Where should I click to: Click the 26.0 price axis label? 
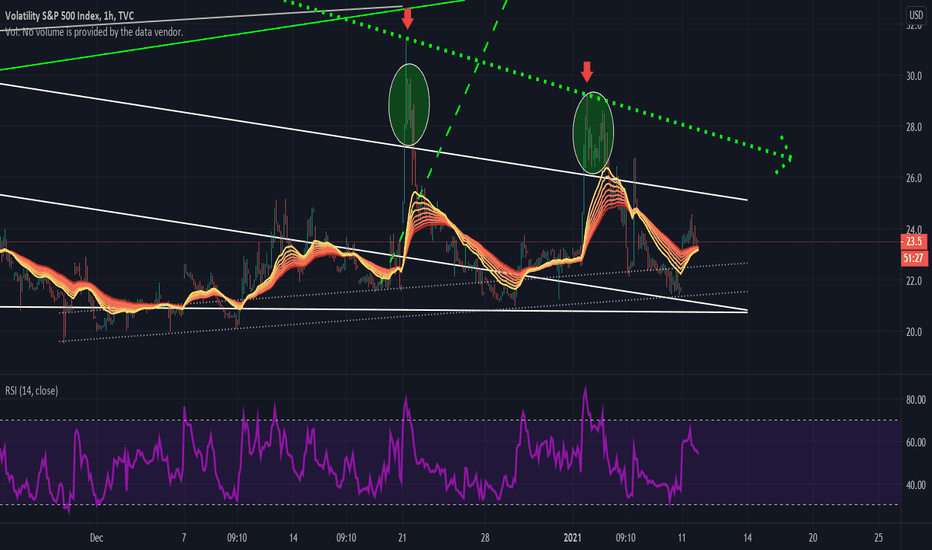coord(914,178)
